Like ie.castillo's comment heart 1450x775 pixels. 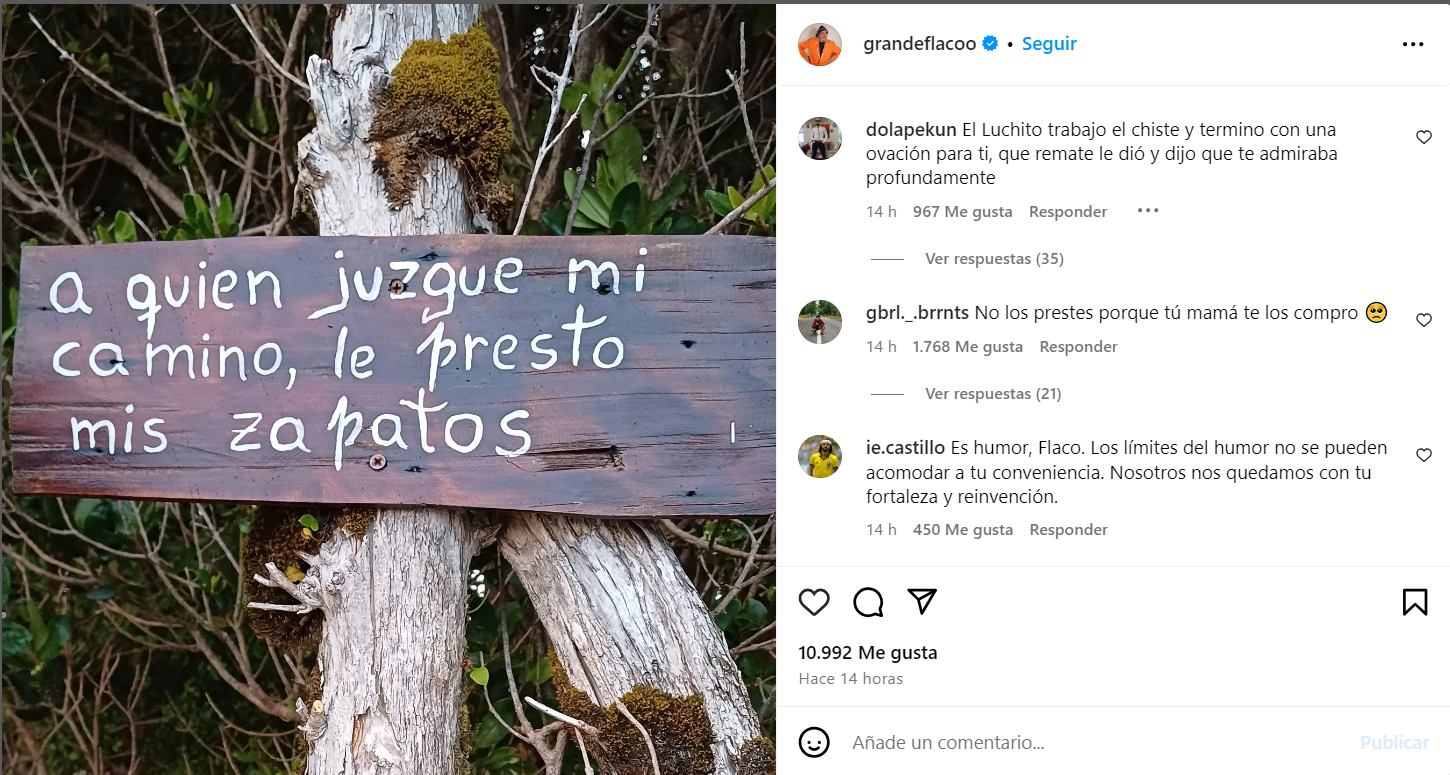click(1424, 455)
